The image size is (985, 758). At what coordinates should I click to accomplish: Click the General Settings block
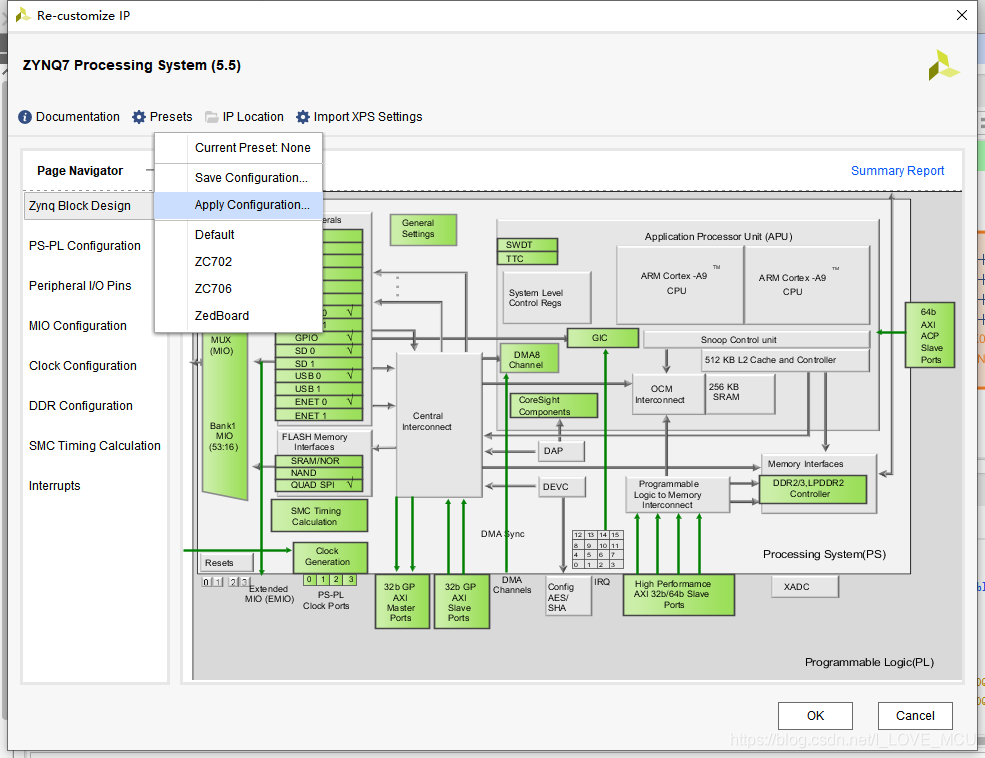click(423, 230)
